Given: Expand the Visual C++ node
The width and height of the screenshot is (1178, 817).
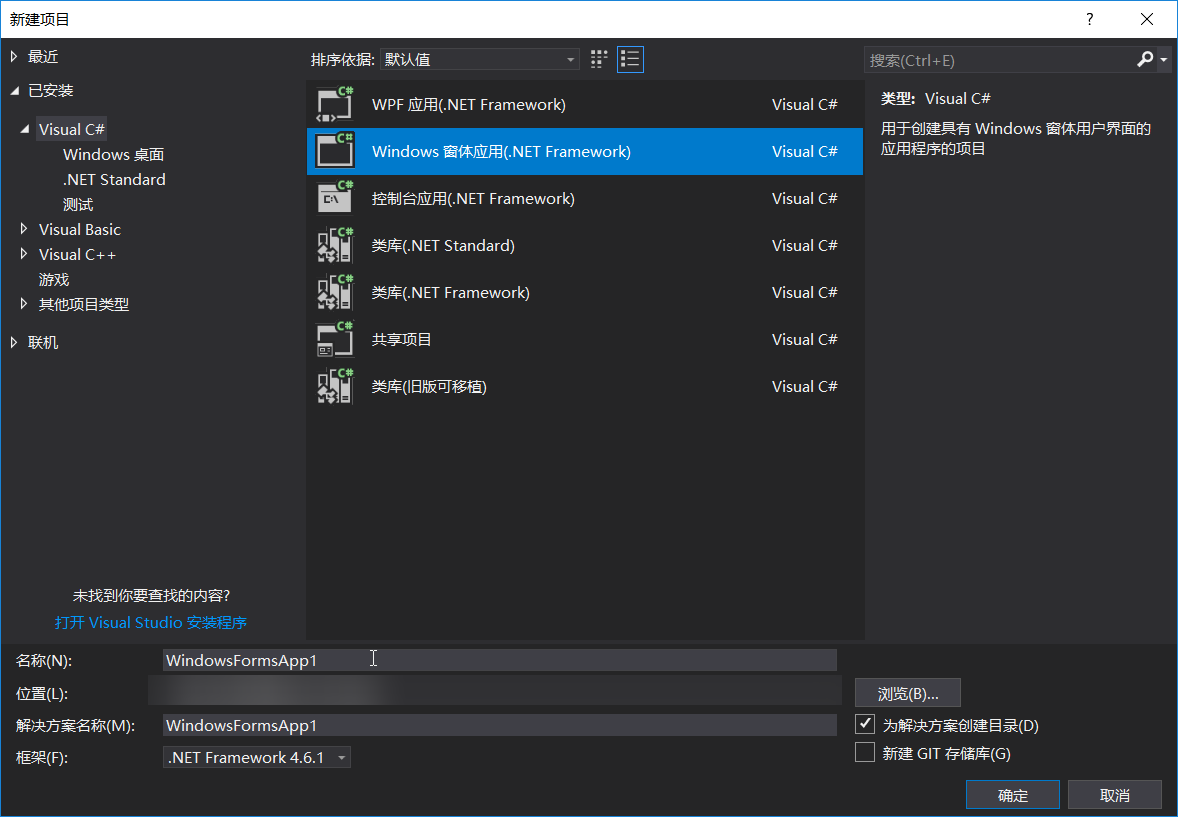Looking at the screenshot, I should [24, 254].
